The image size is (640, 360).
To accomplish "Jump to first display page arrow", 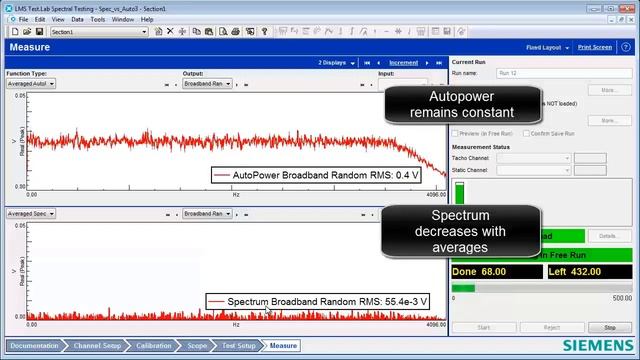I will 367,63.
